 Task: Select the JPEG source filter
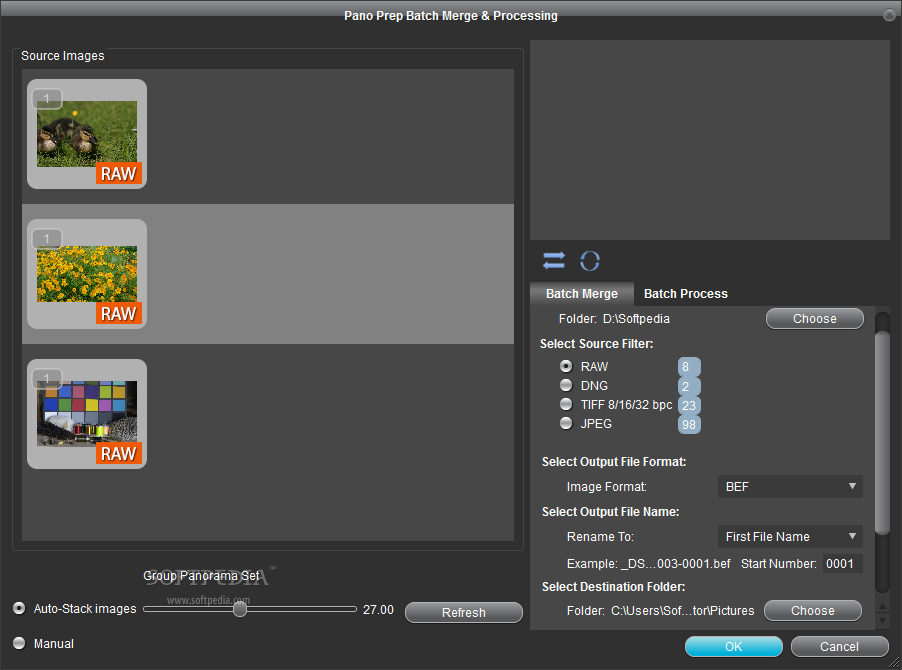pyautogui.click(x=566, y=423)
